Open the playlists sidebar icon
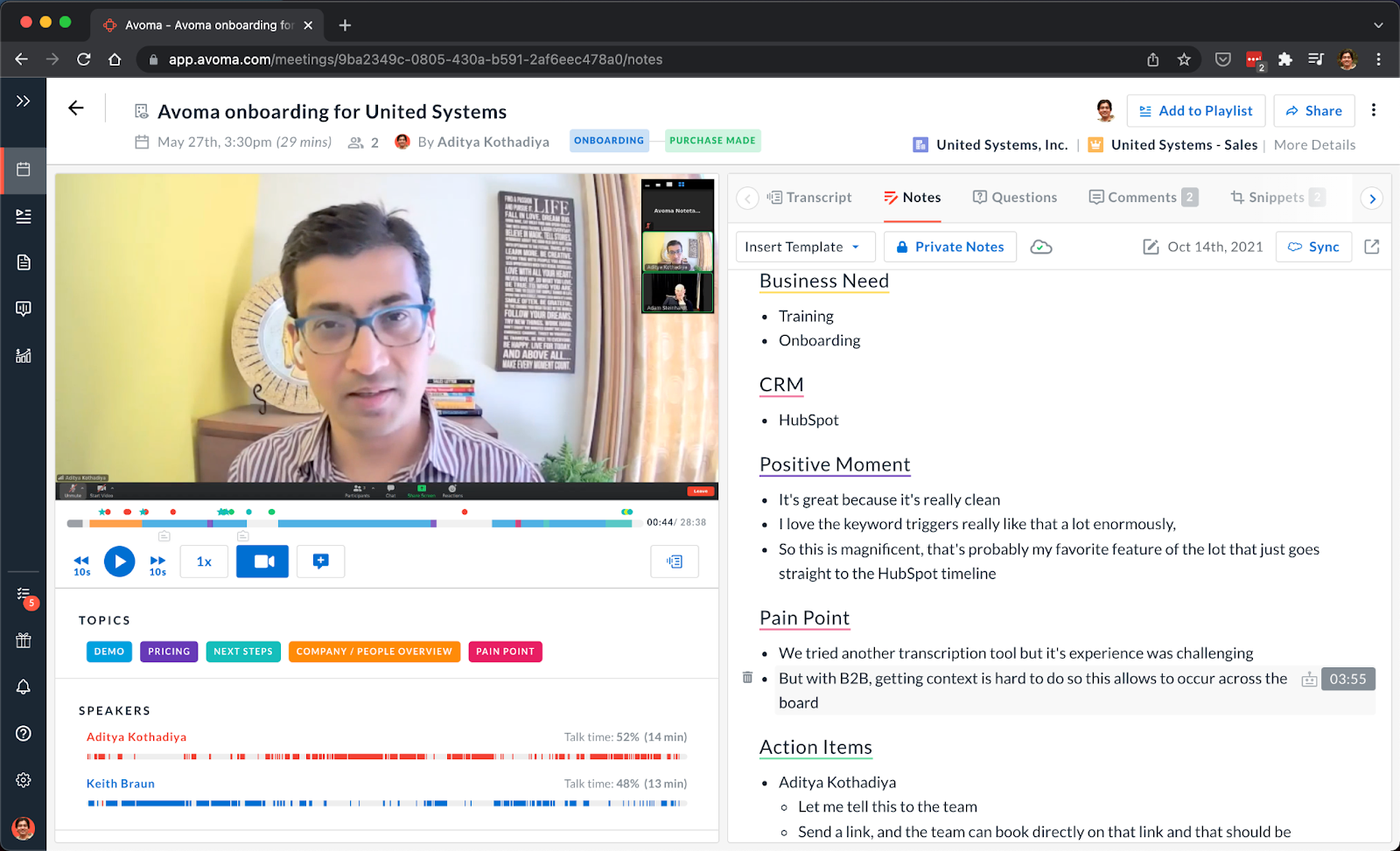Image resolution: width=1400 pixels, height=851 pixels. click(24, 216)
